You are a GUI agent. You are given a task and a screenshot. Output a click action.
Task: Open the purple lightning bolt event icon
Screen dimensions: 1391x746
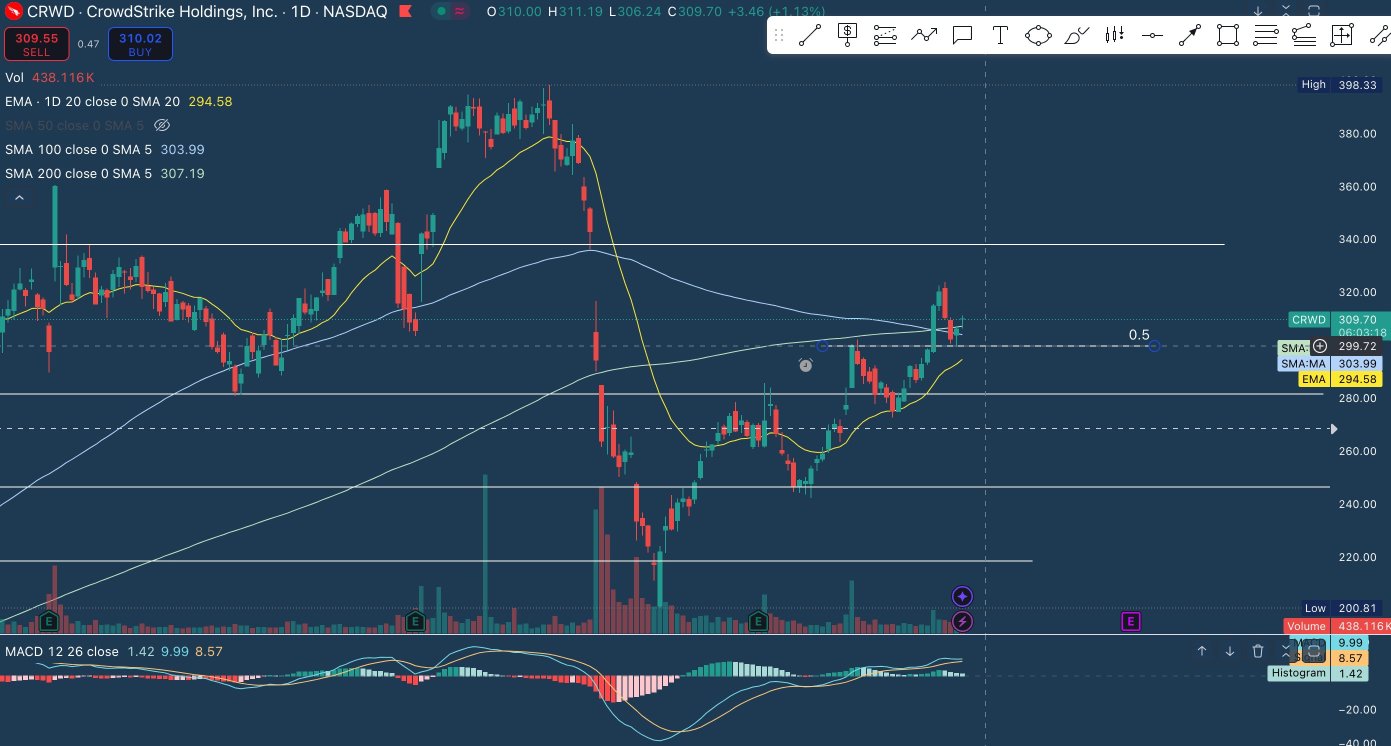point(962,622)
